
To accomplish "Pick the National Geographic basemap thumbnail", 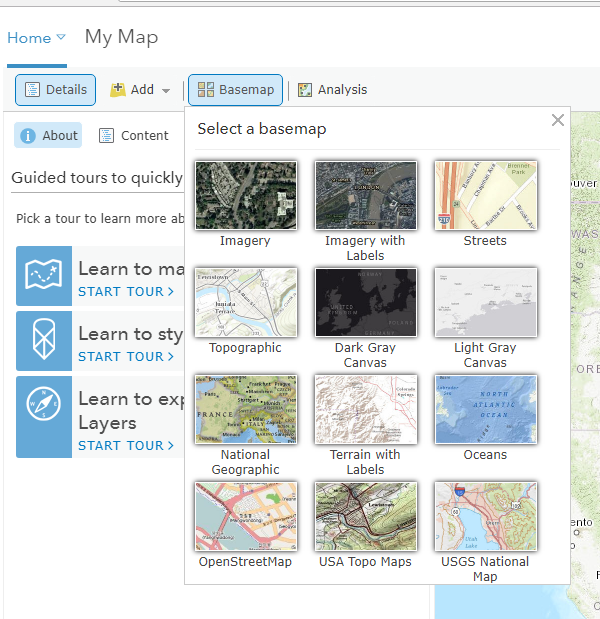I will coord(246,409).
